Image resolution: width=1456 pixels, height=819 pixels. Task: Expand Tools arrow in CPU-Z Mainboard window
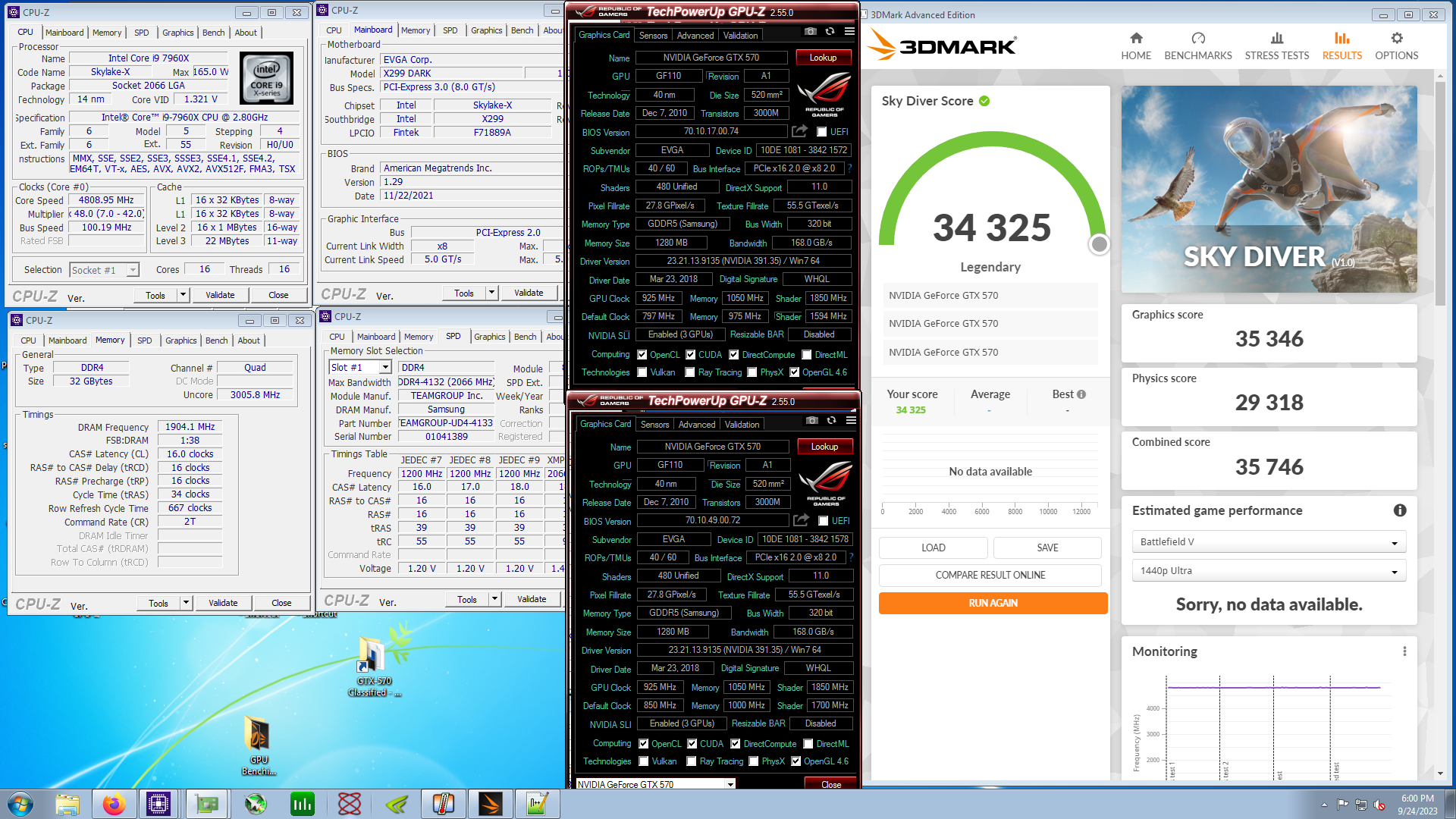tap(491, 293)
